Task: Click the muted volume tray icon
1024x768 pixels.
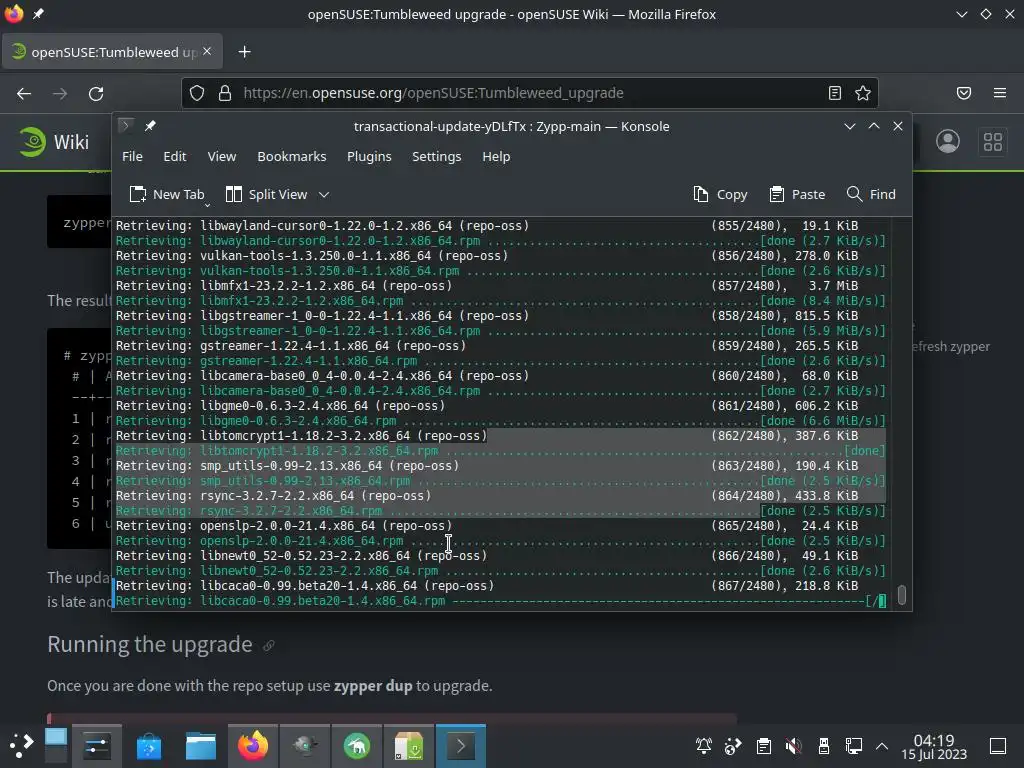Action: point(793,746)
